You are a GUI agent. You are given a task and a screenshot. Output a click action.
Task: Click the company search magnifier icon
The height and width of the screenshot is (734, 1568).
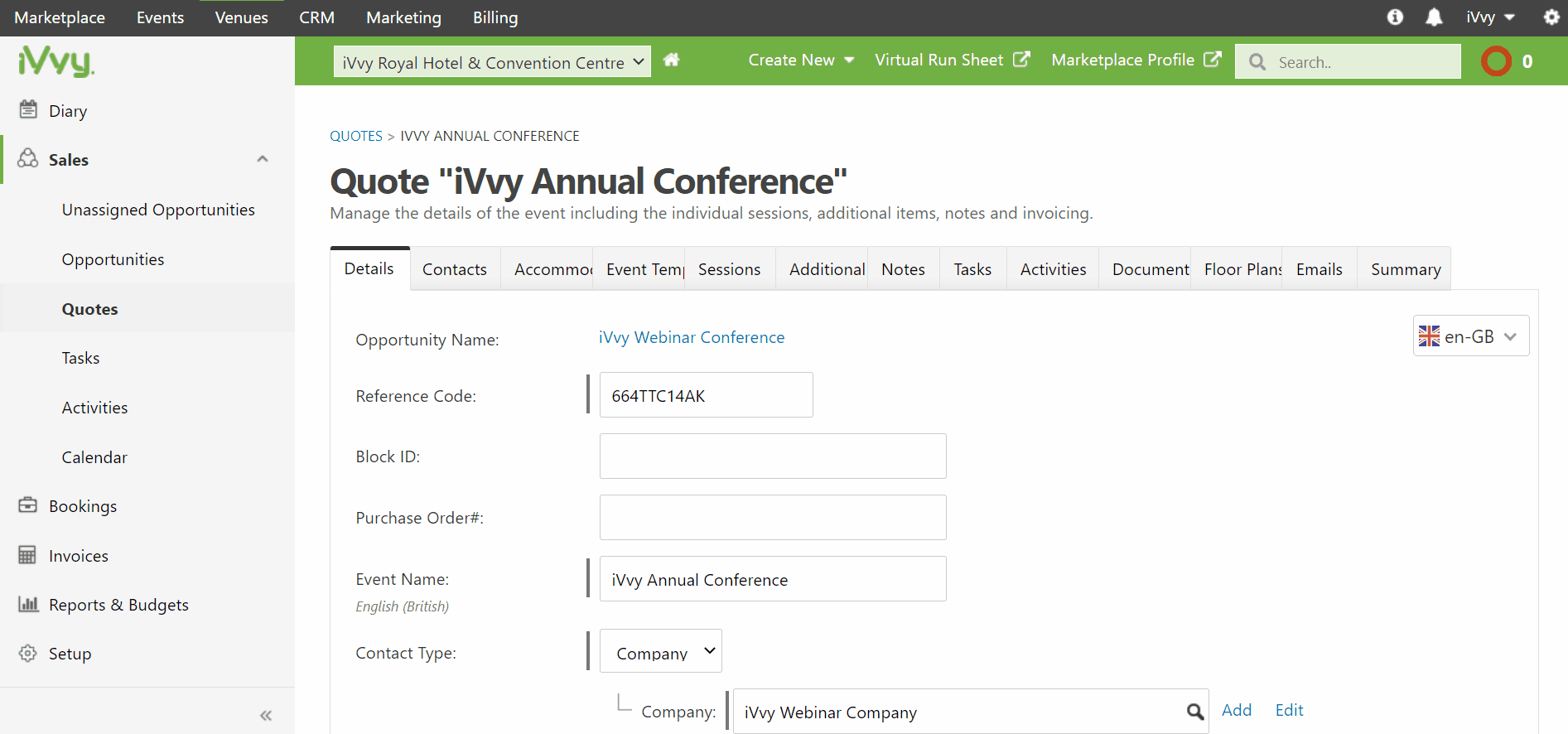pos(1194,712)
